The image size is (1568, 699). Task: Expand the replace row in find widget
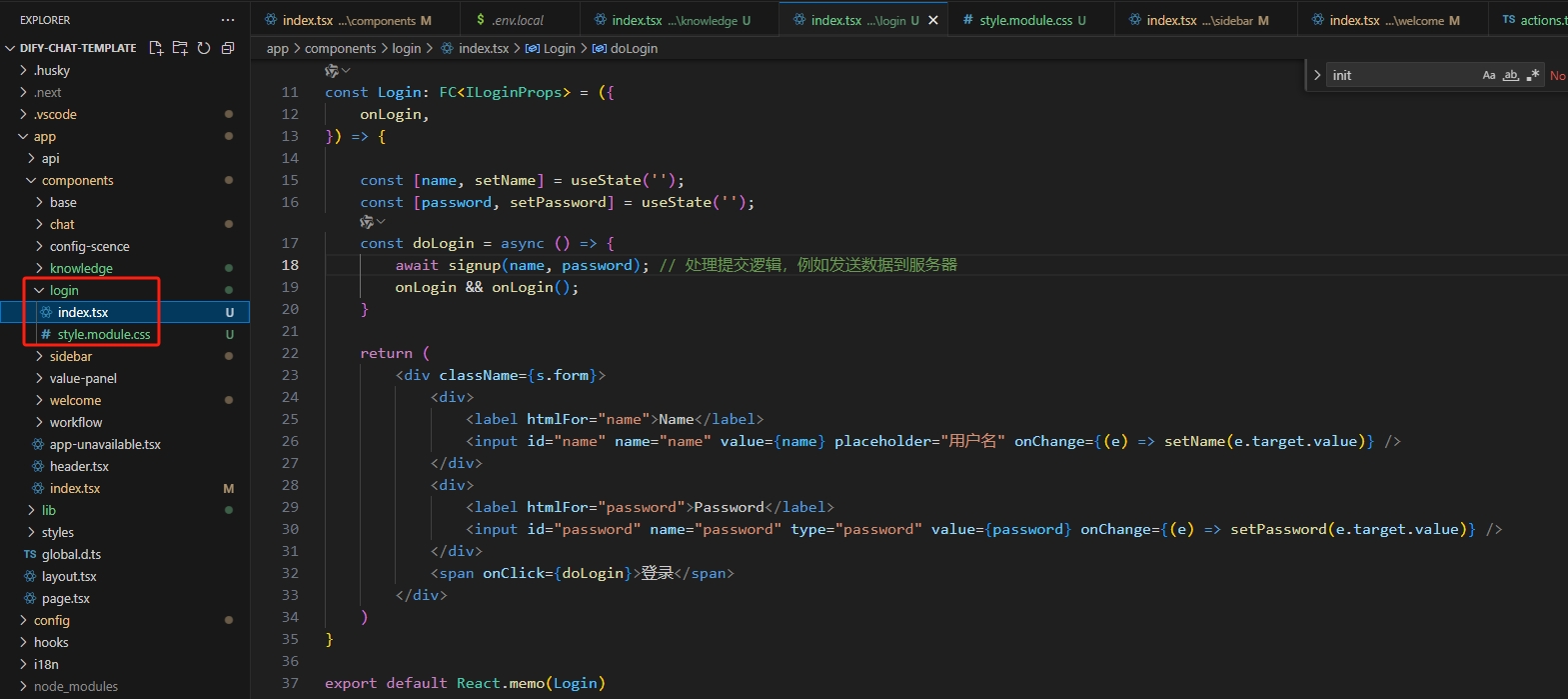pyautogui.click(x=1317, y=76)
